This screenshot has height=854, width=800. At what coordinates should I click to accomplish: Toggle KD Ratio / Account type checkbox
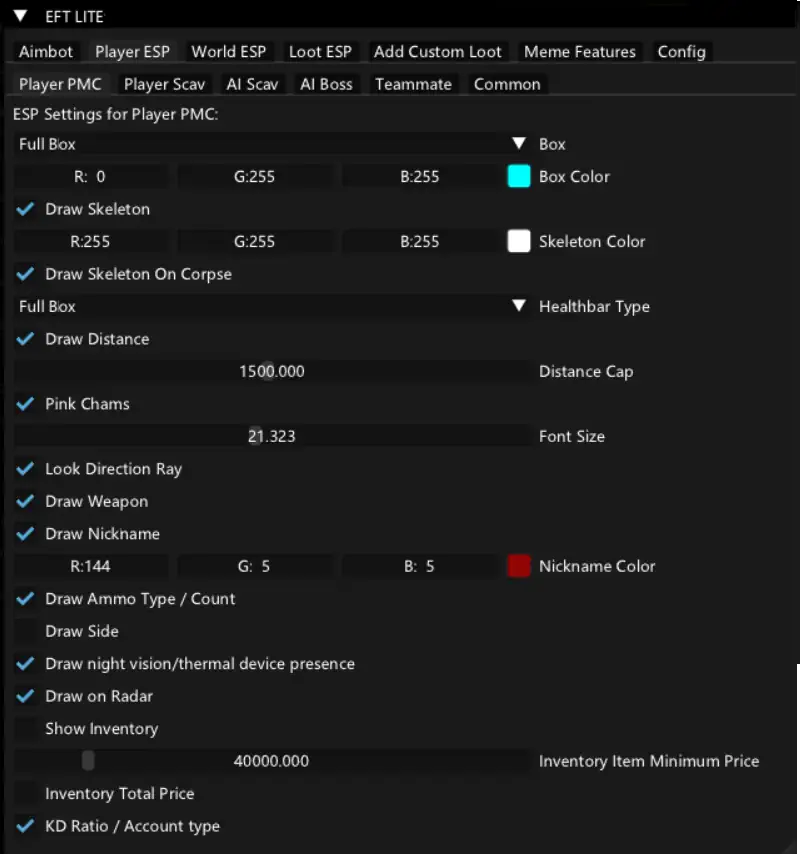pos(26,826)
